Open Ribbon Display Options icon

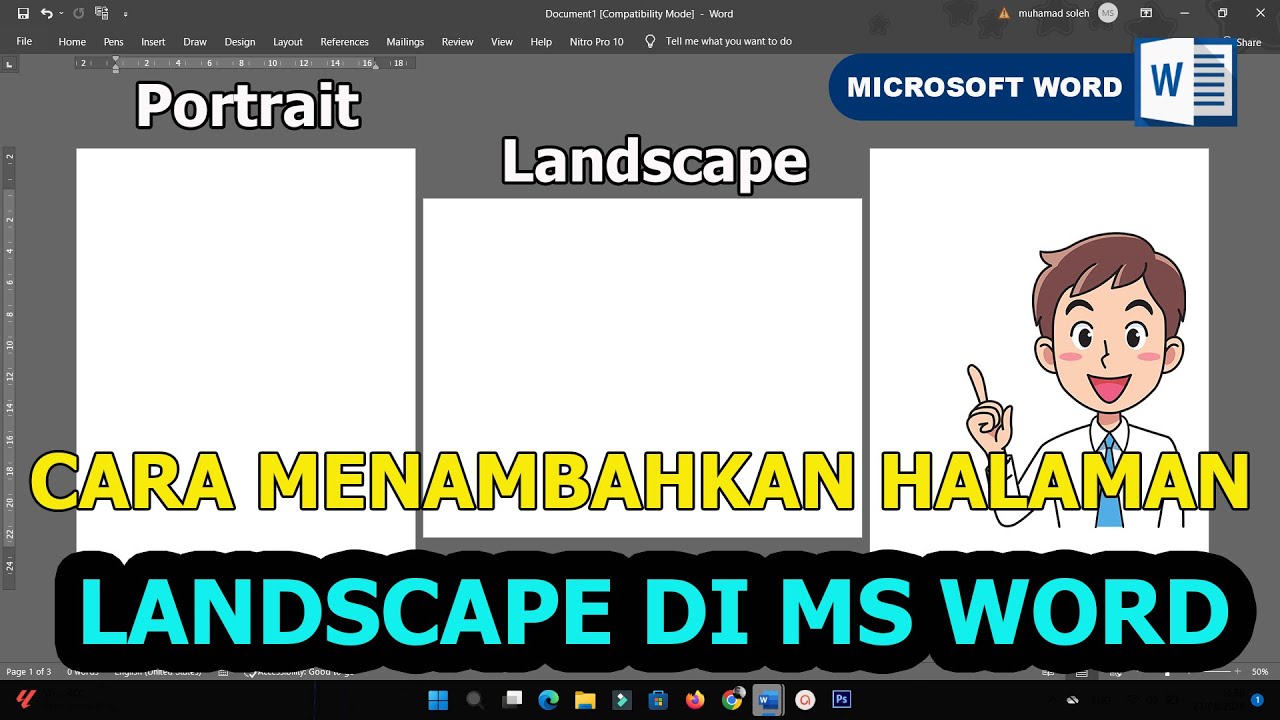click(1146, 14)
